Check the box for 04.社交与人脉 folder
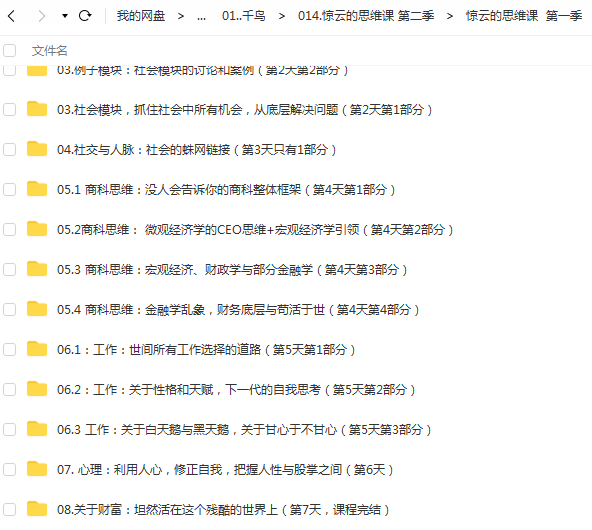Screen dimensions: 592x530 coord(9,149)
